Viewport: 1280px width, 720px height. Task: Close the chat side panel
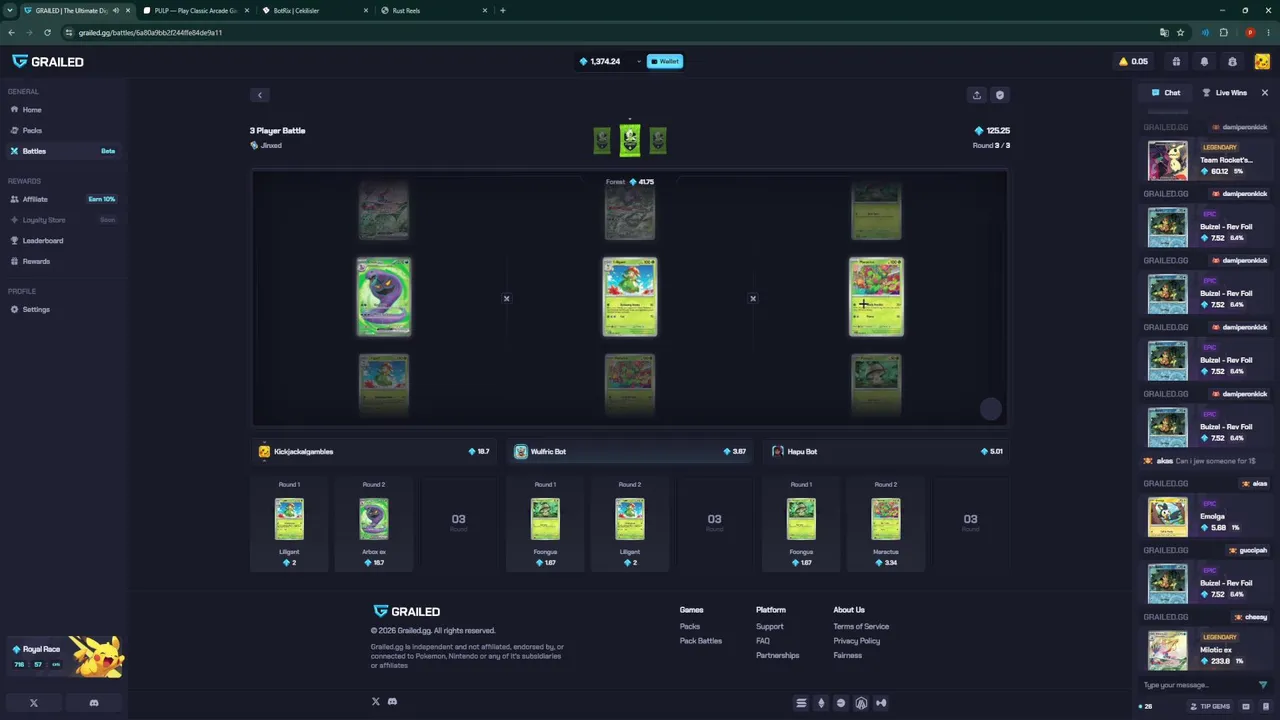click(1264, 93)
